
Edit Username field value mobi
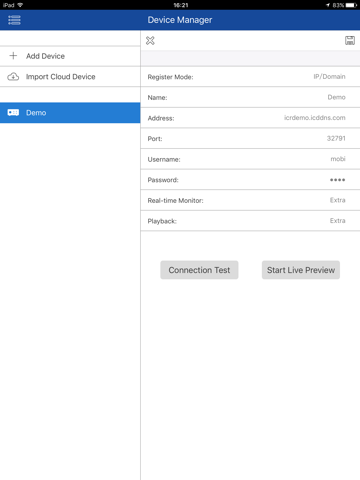point(338,159)
